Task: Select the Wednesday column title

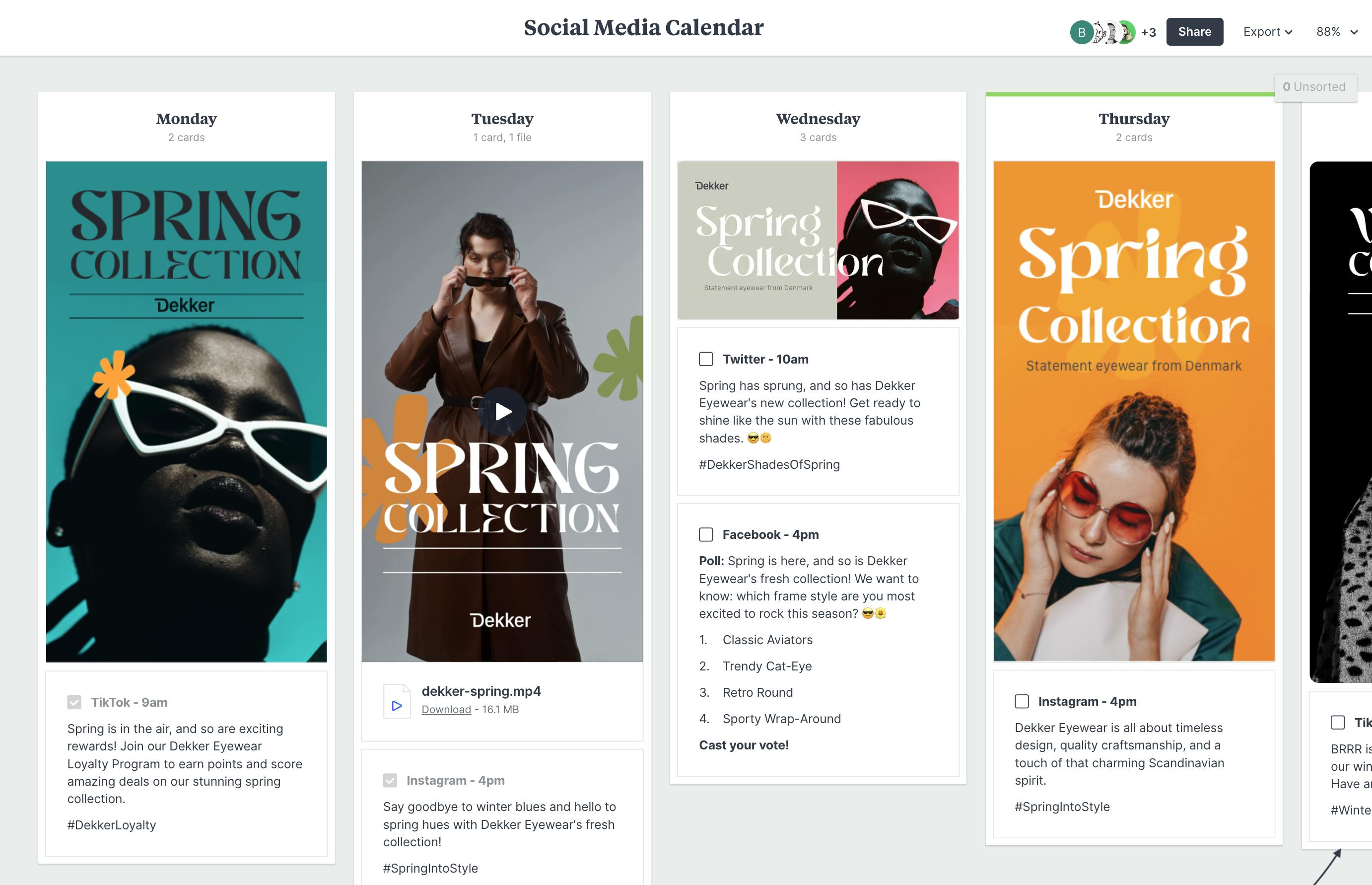Action: tap(818, 119)
